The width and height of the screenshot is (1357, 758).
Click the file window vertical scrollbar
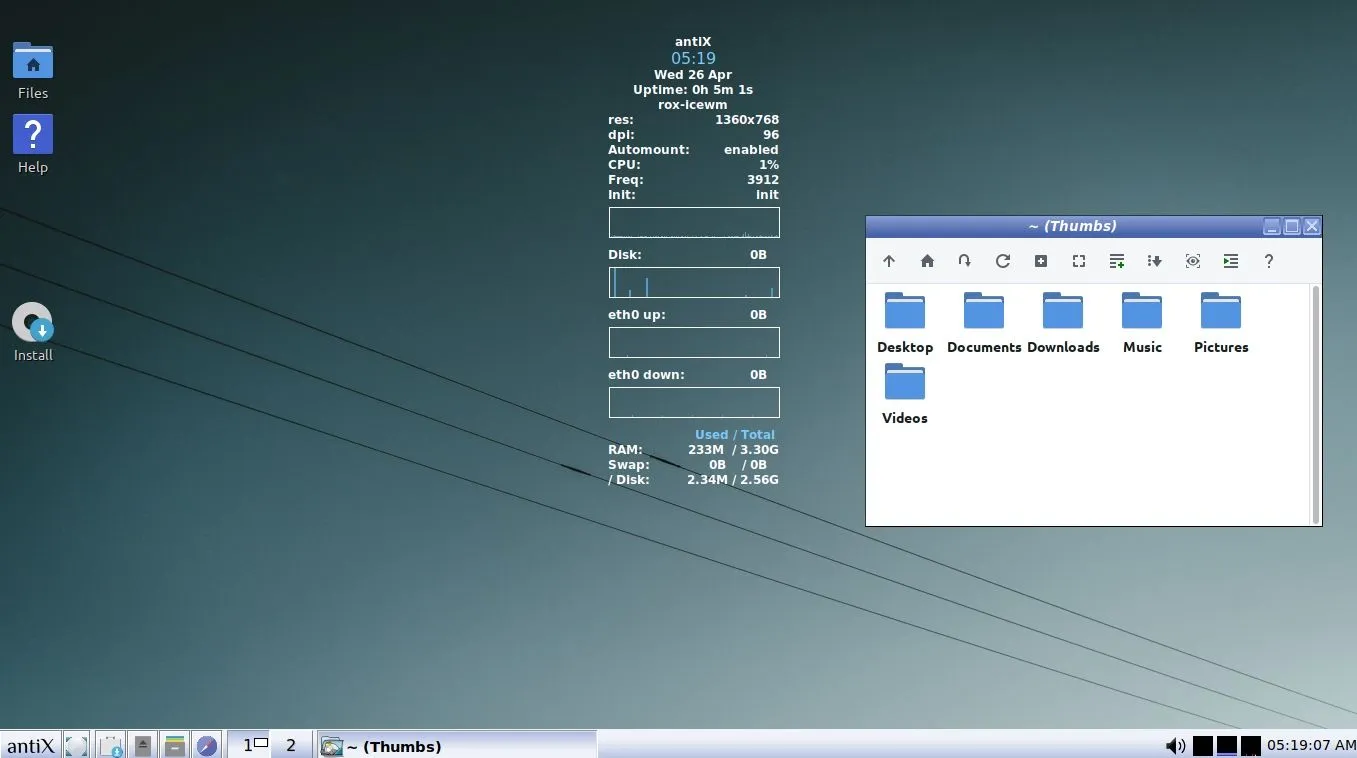(1315, 400)
